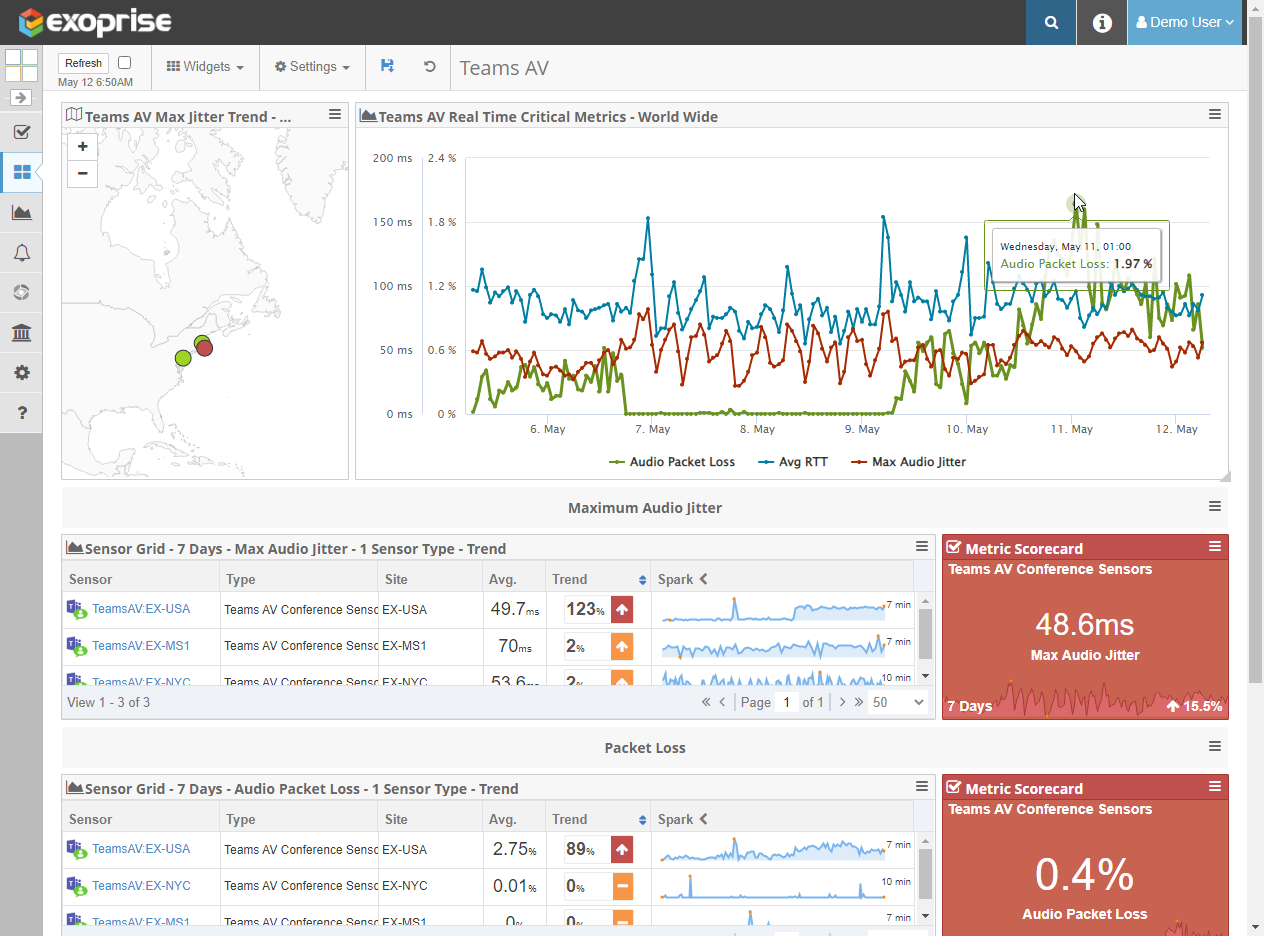The image size is (1264, 936).
Task: Click Avg. column header in jitter grid
Action: point(512,579)
